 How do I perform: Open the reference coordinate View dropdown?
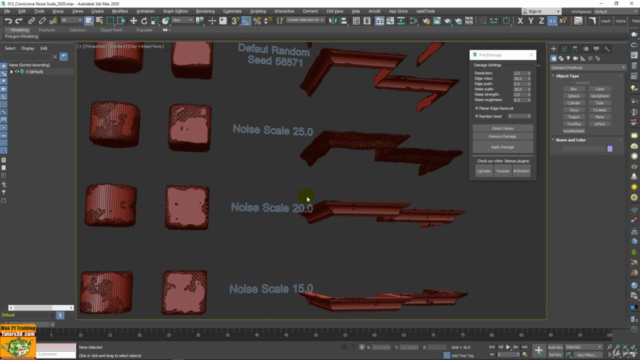(182, 20)
